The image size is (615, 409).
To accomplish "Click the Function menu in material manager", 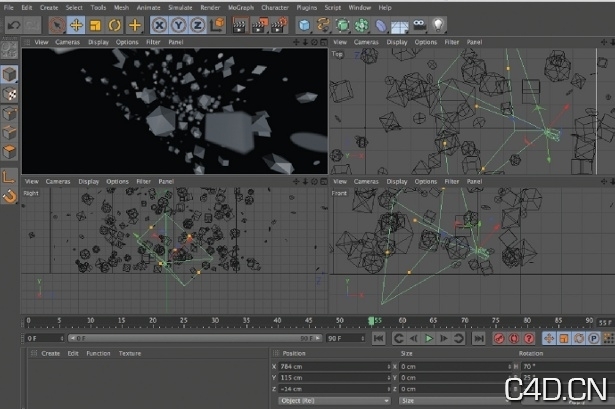I will (x=98, y=353).
